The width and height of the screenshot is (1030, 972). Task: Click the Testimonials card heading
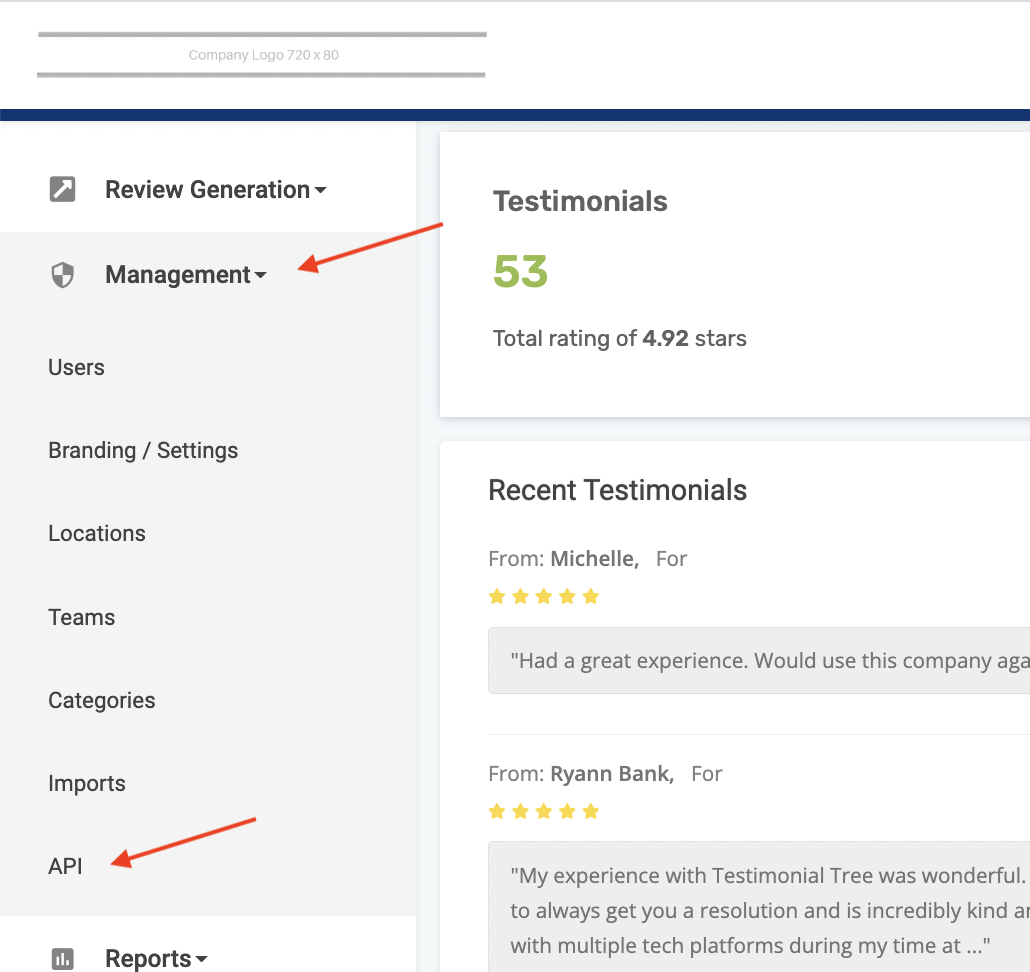[x=580, y=201]
